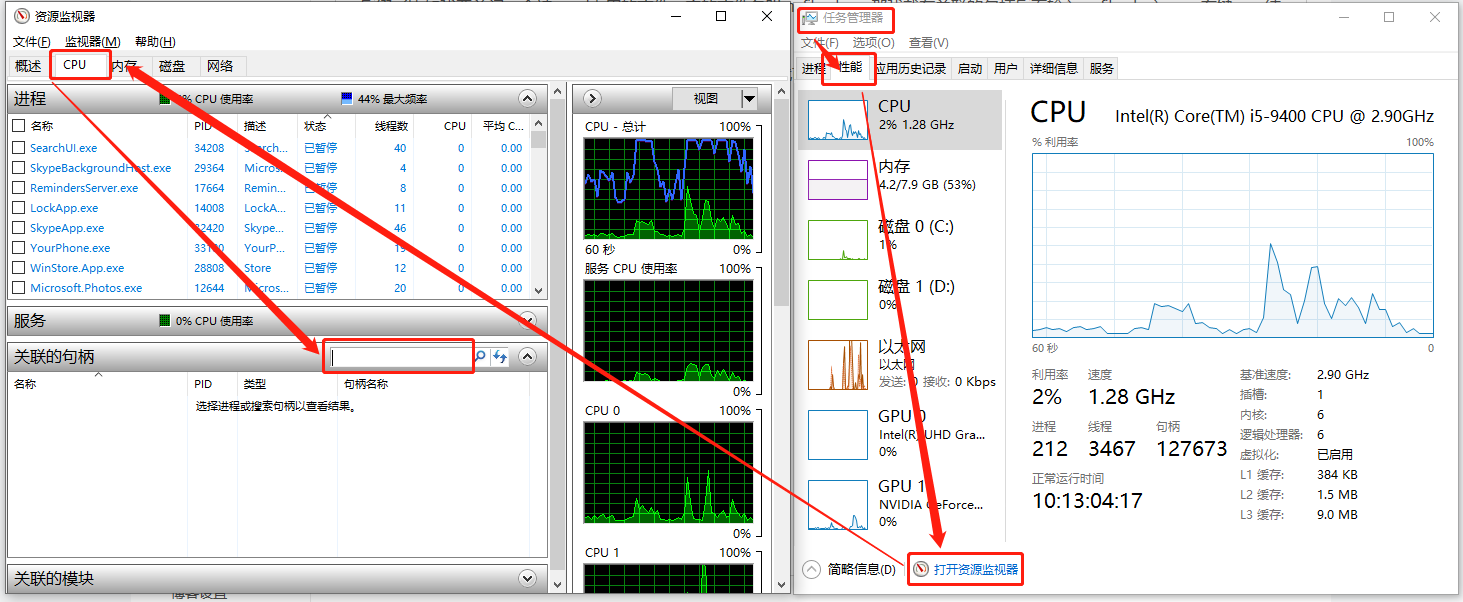Image resolution: width=1463 pixels, height=602 pixels.
Task: Click the refresh icon beside handle search
Action: pyautogui.click(x=500, y=357)
